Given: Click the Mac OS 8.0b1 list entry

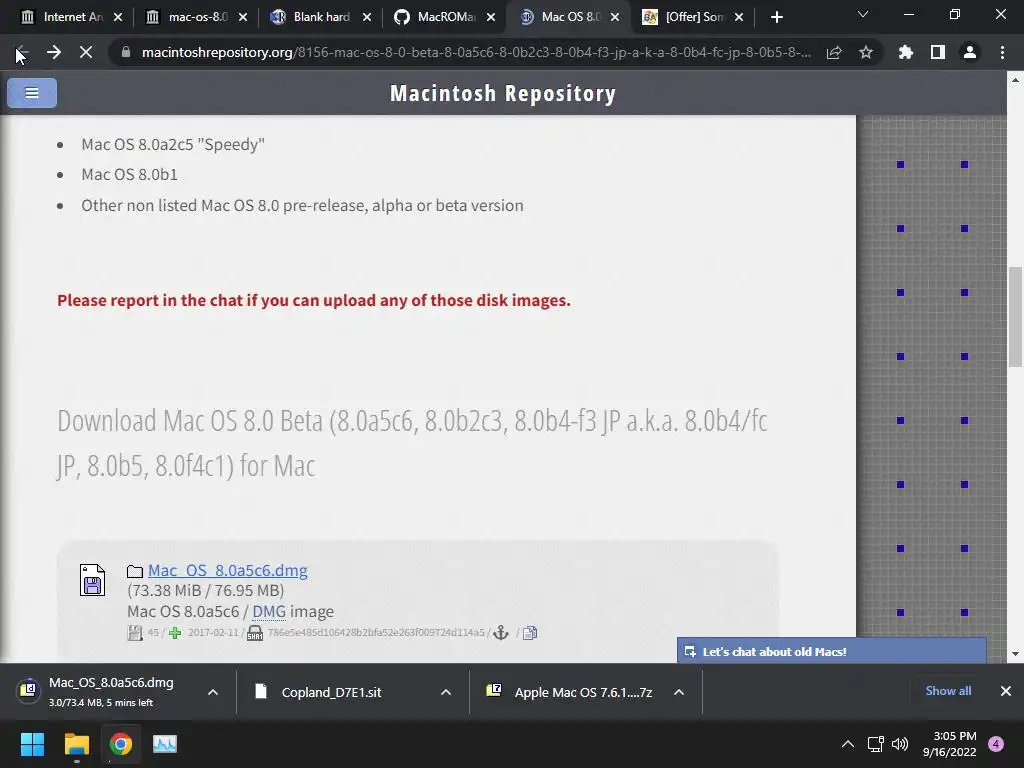Looking at the screenshot, I should tap(129, 174).
